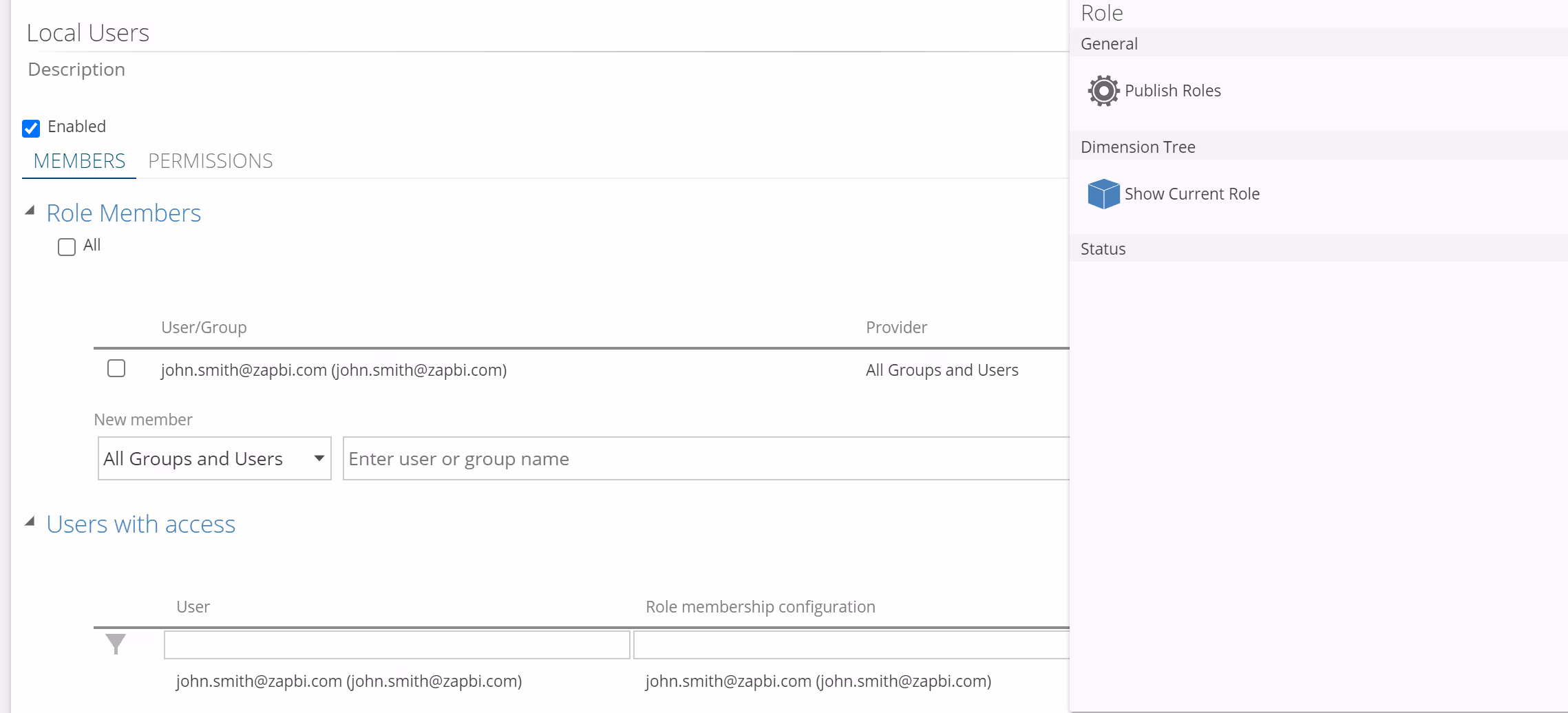The width and height of the screenshot is (1568, 713).
Task: Focus the Role membership configuration filter box
Action: [x=851, y=645]
